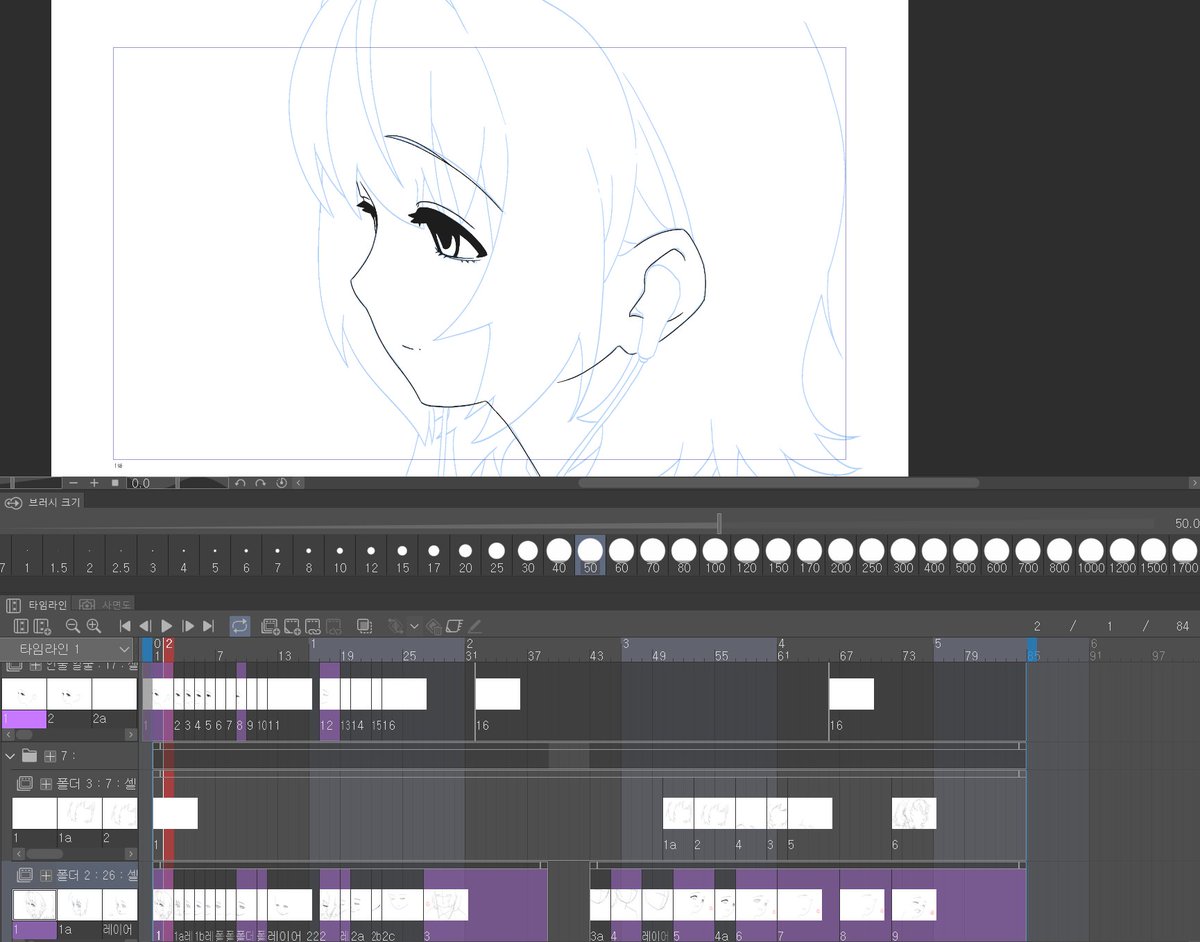Click the Specify cels icon
This screenshot has height=942, width=1200.
(x=313, y=626)
